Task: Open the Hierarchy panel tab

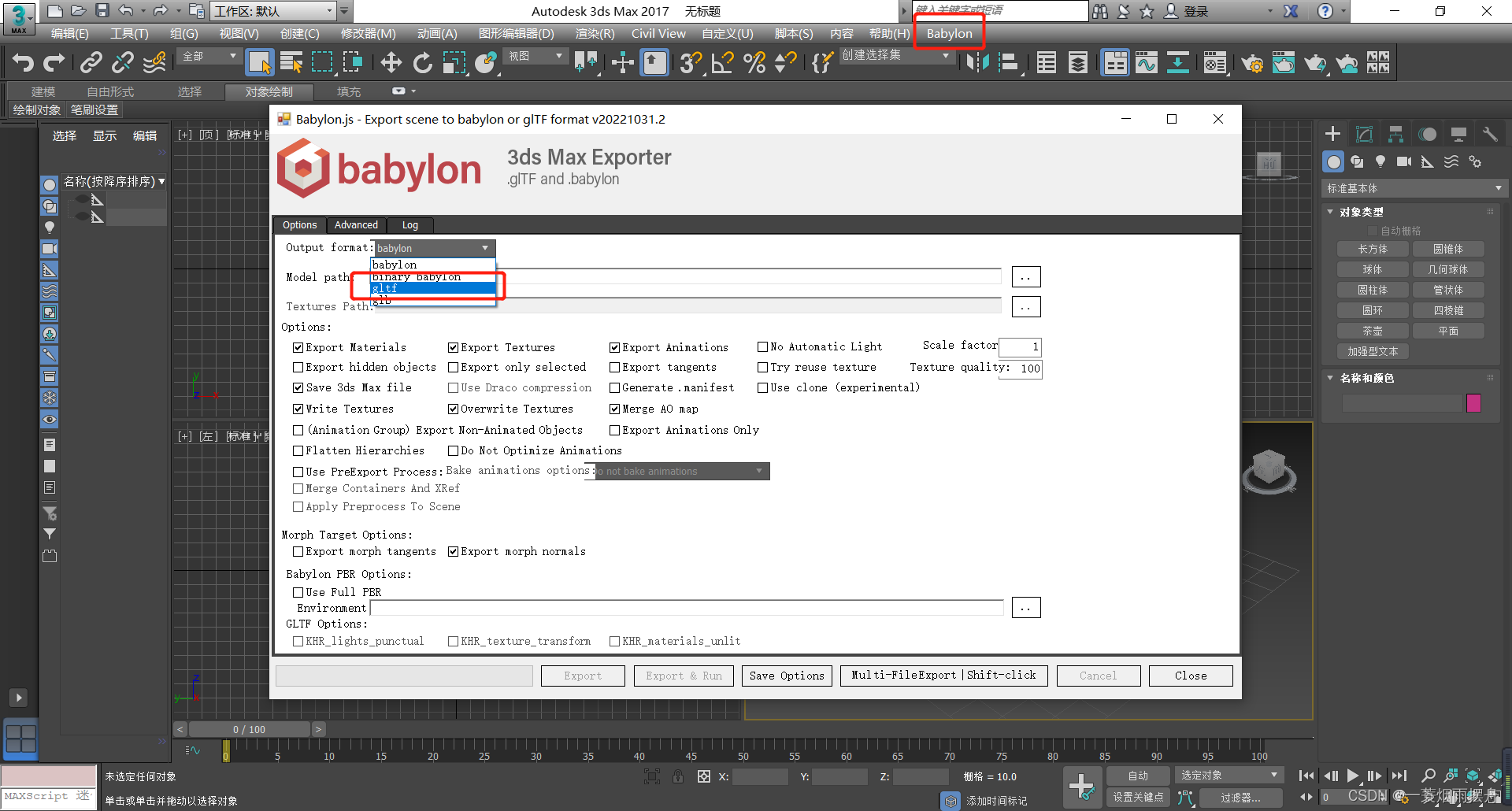Action: coord(1395,134)
